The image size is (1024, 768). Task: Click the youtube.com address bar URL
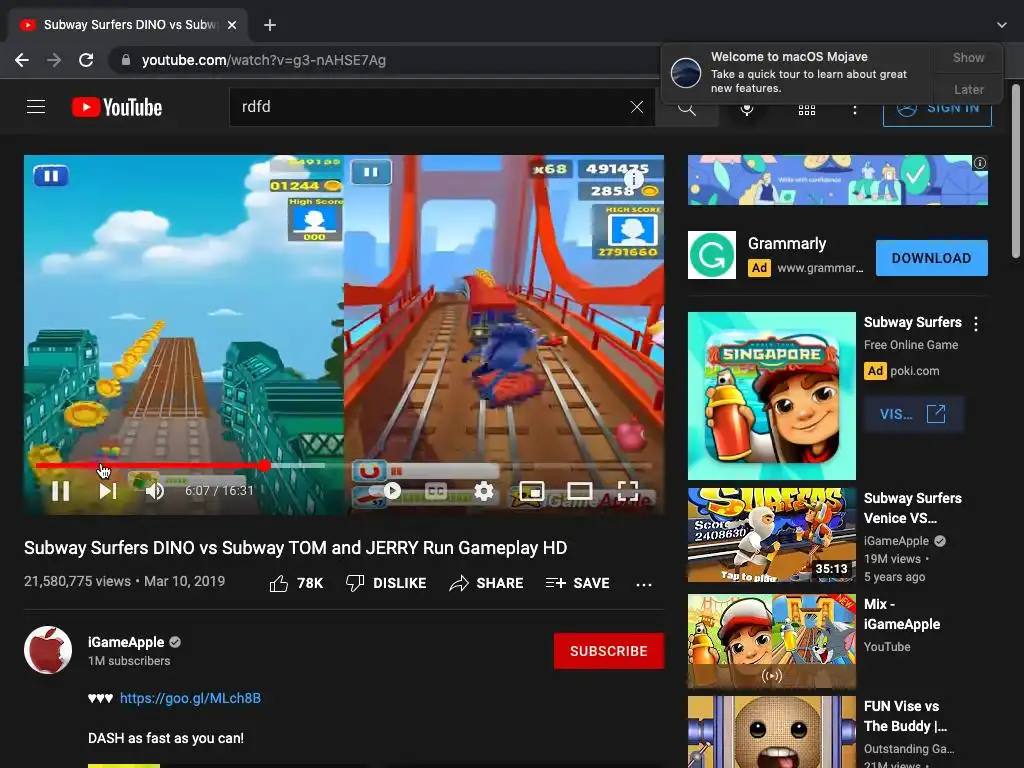[x=264, y=60]
